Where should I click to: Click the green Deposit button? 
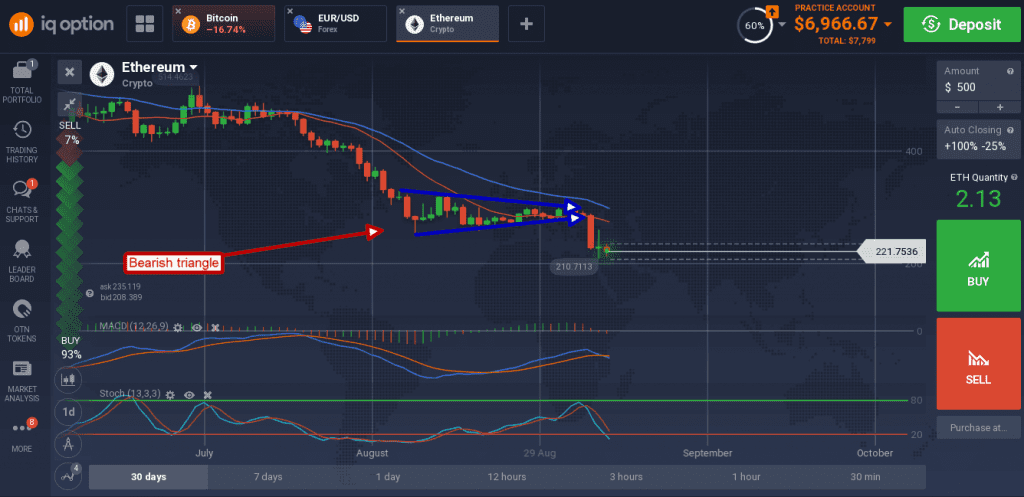pyautogui.click(x=960, y=25)
